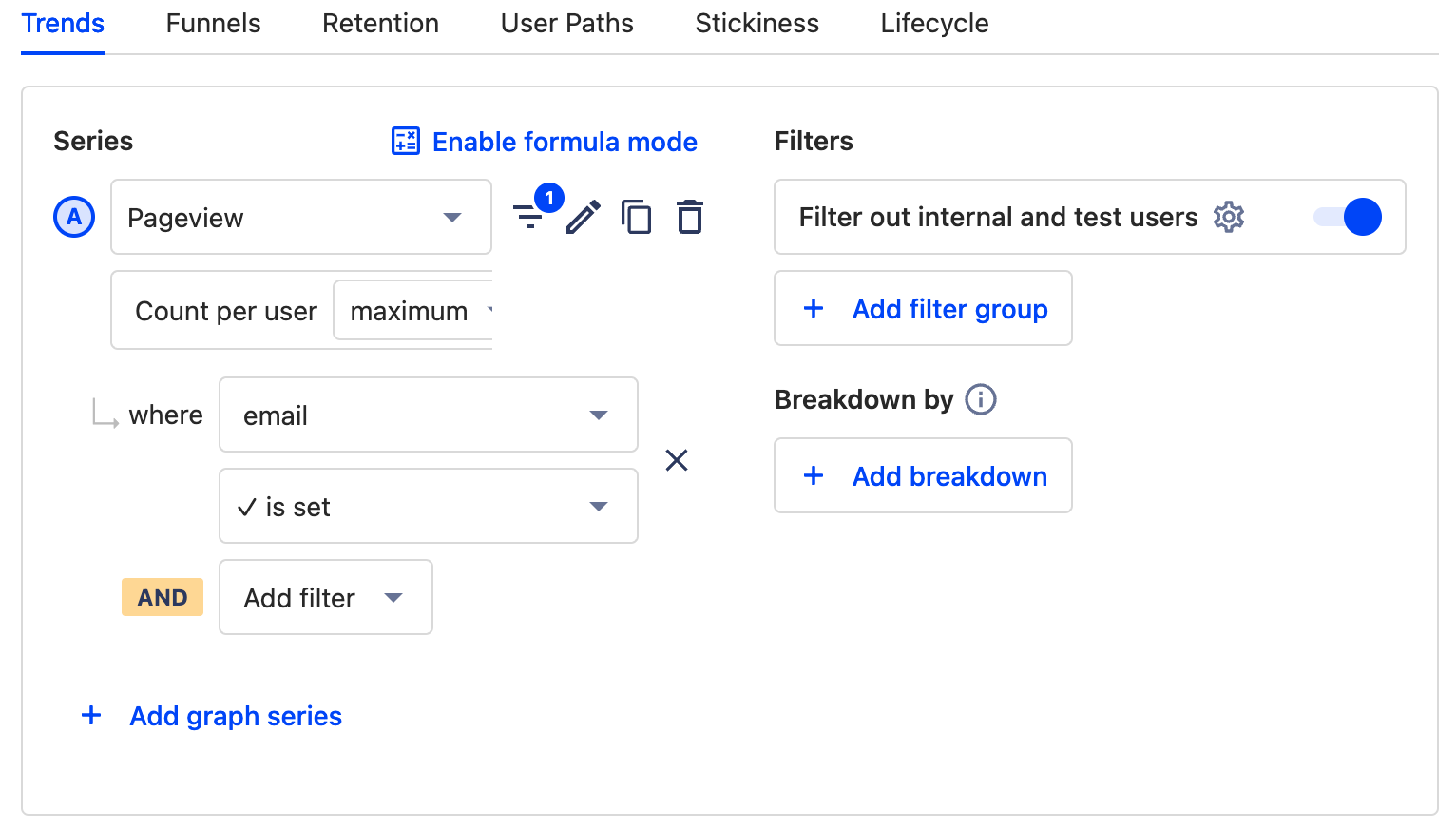Click the formula mode icon beside Enable formula mode
Image resolution: width=1456 pixels, height=829 pixels.
(405, 141)
